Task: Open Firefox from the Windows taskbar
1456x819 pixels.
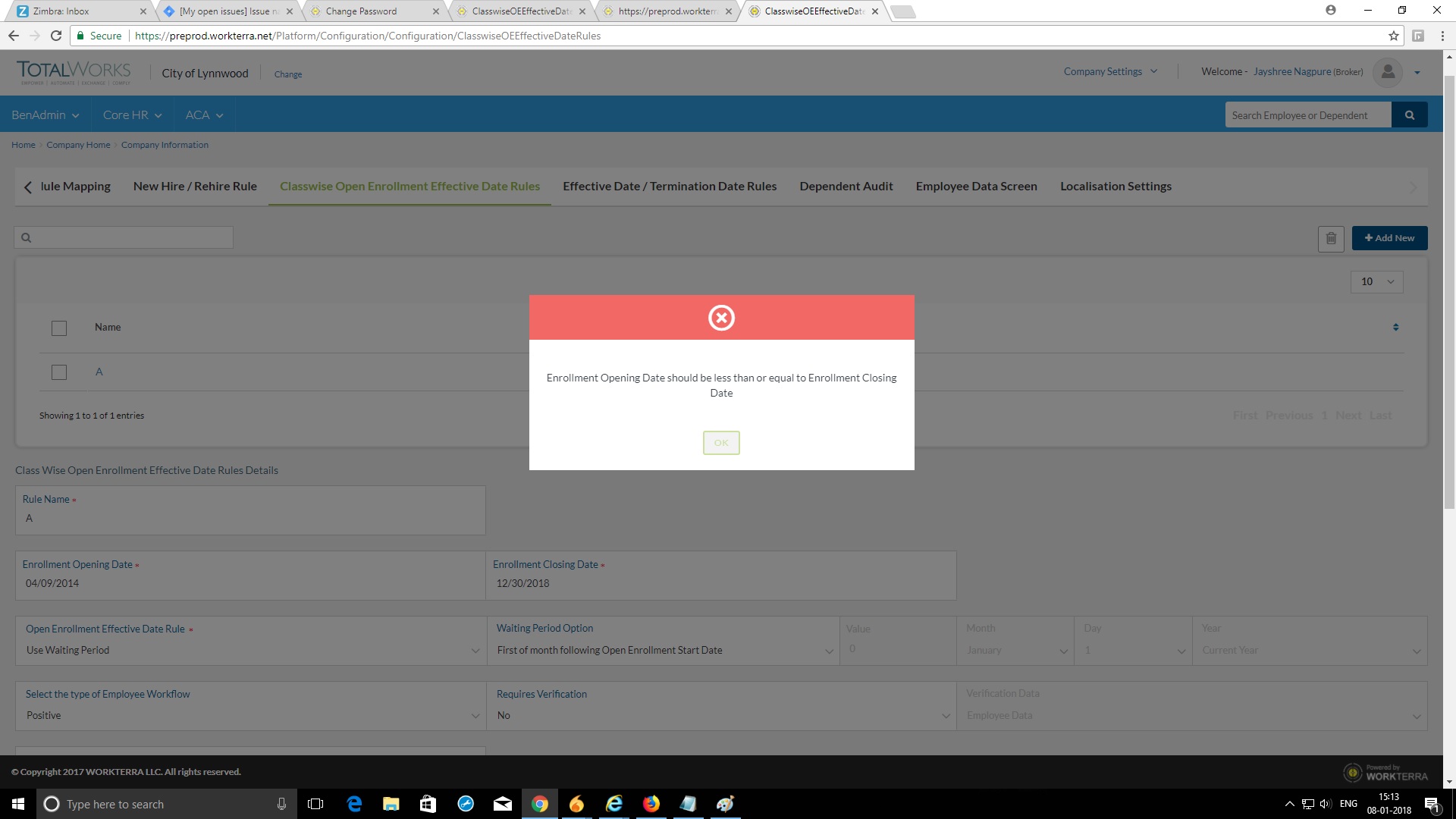Action: click(651, 804)
